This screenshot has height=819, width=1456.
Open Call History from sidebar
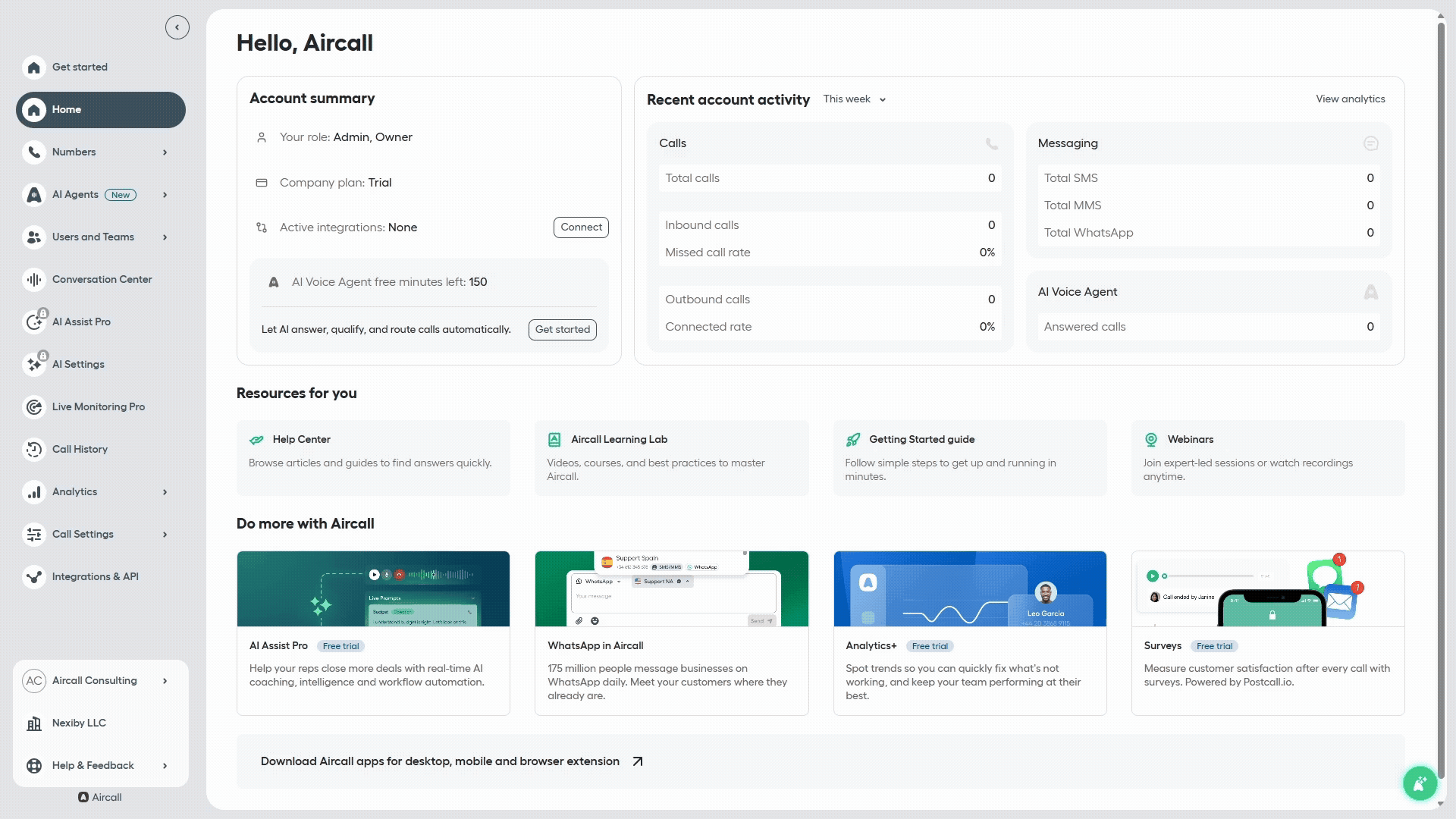101,450
